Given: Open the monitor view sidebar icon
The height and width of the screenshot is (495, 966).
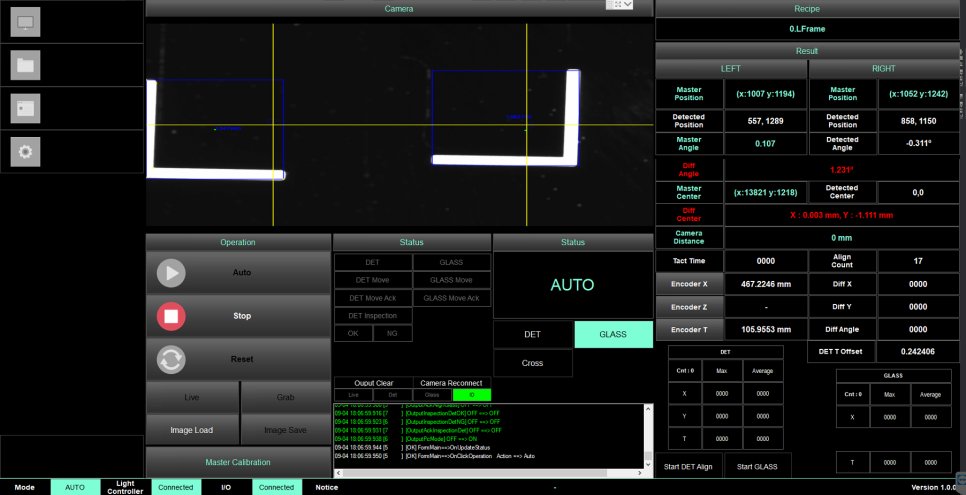Looking at the screenshot, I should [x=25, y=22].
